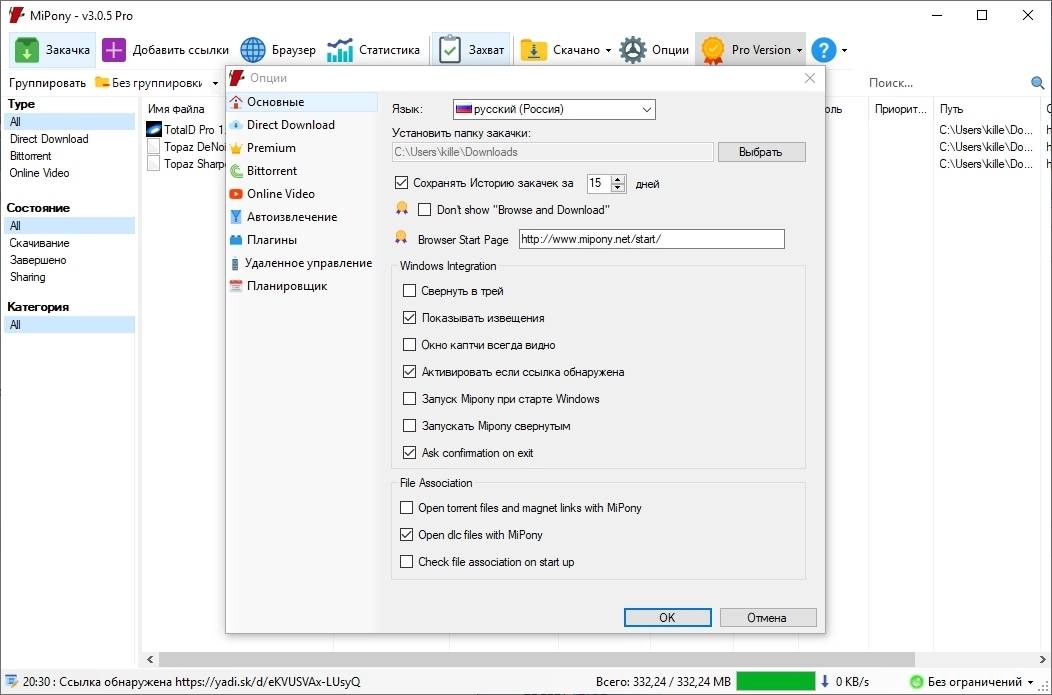This screenshot has width=1052, height=695.
Task: Click the green Закачка download icon
Action: [27, 50]
